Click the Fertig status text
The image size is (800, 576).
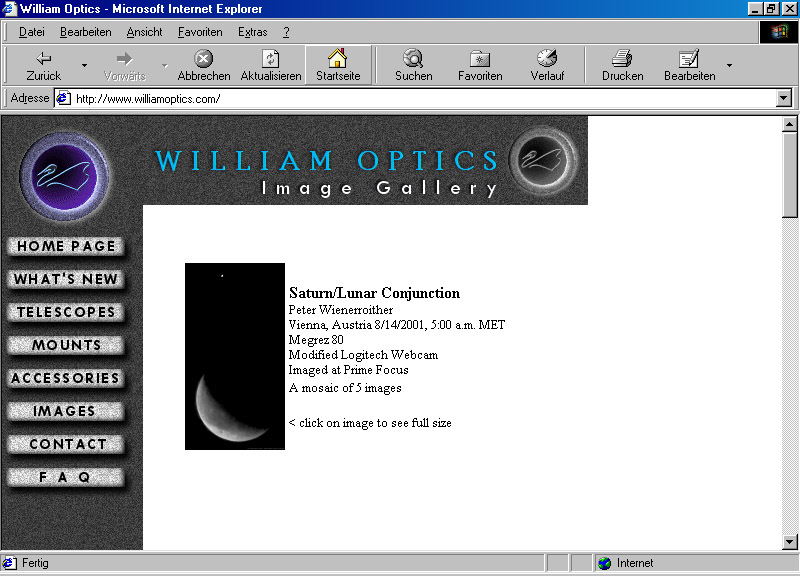click(35, 563)
